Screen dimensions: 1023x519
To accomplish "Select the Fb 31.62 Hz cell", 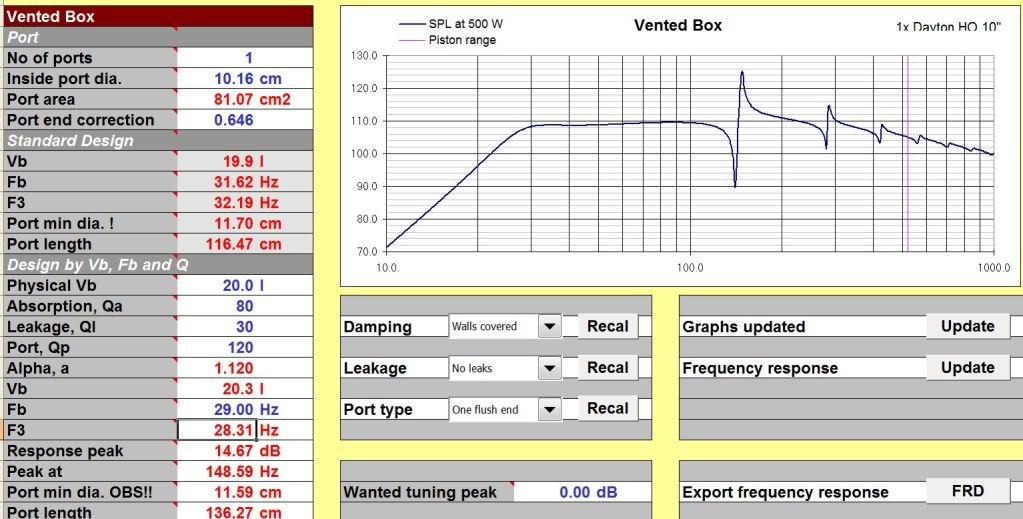I will click(x=245, y=182).
